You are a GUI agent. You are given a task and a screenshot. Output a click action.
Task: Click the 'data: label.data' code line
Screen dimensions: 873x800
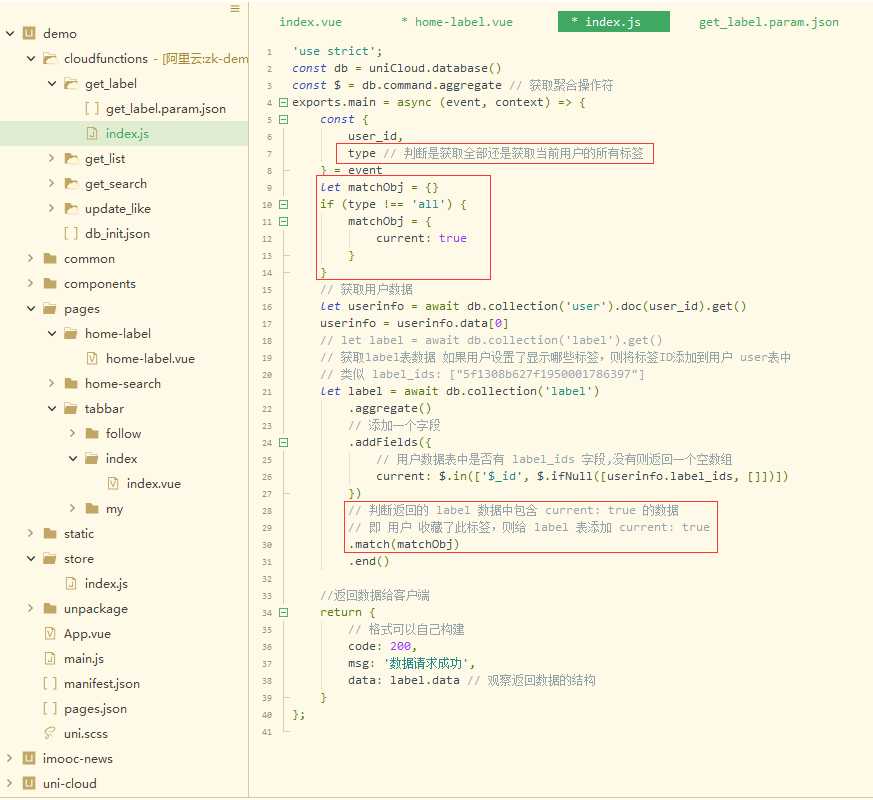pyautogui.click(x=404, y=680)
